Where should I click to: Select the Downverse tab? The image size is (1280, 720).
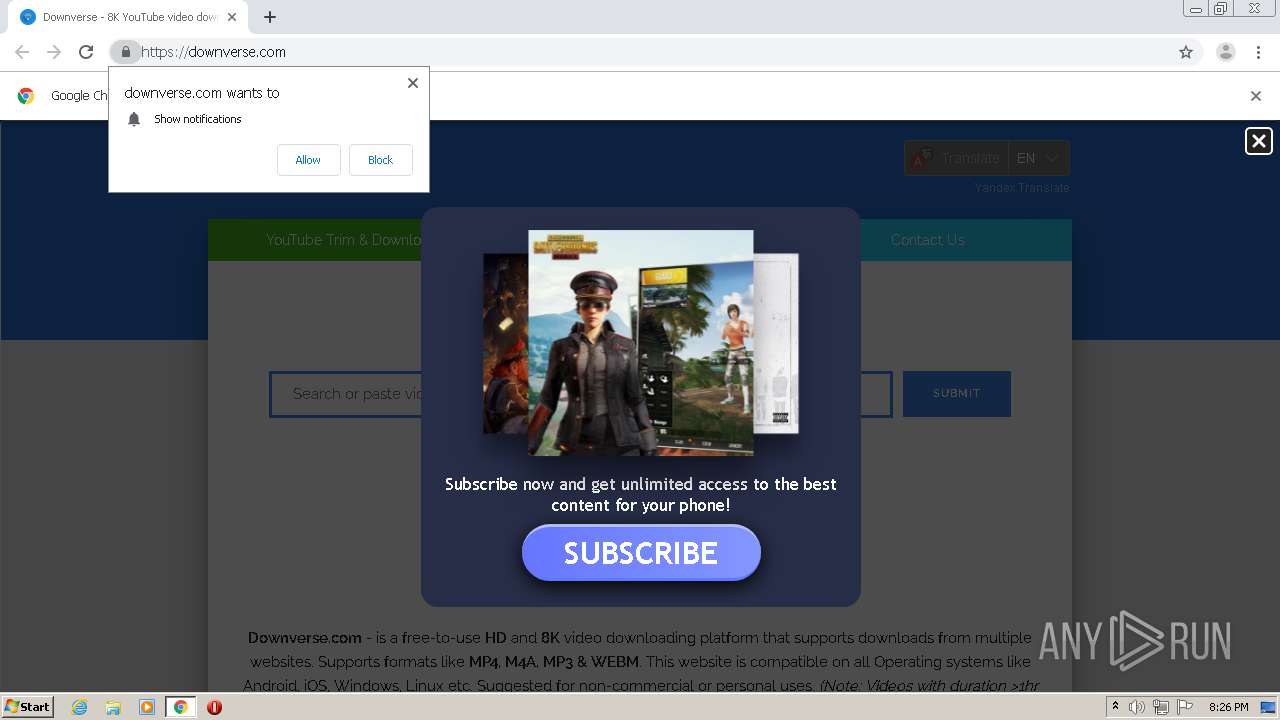pyautogui.click(x=128, y=17)
